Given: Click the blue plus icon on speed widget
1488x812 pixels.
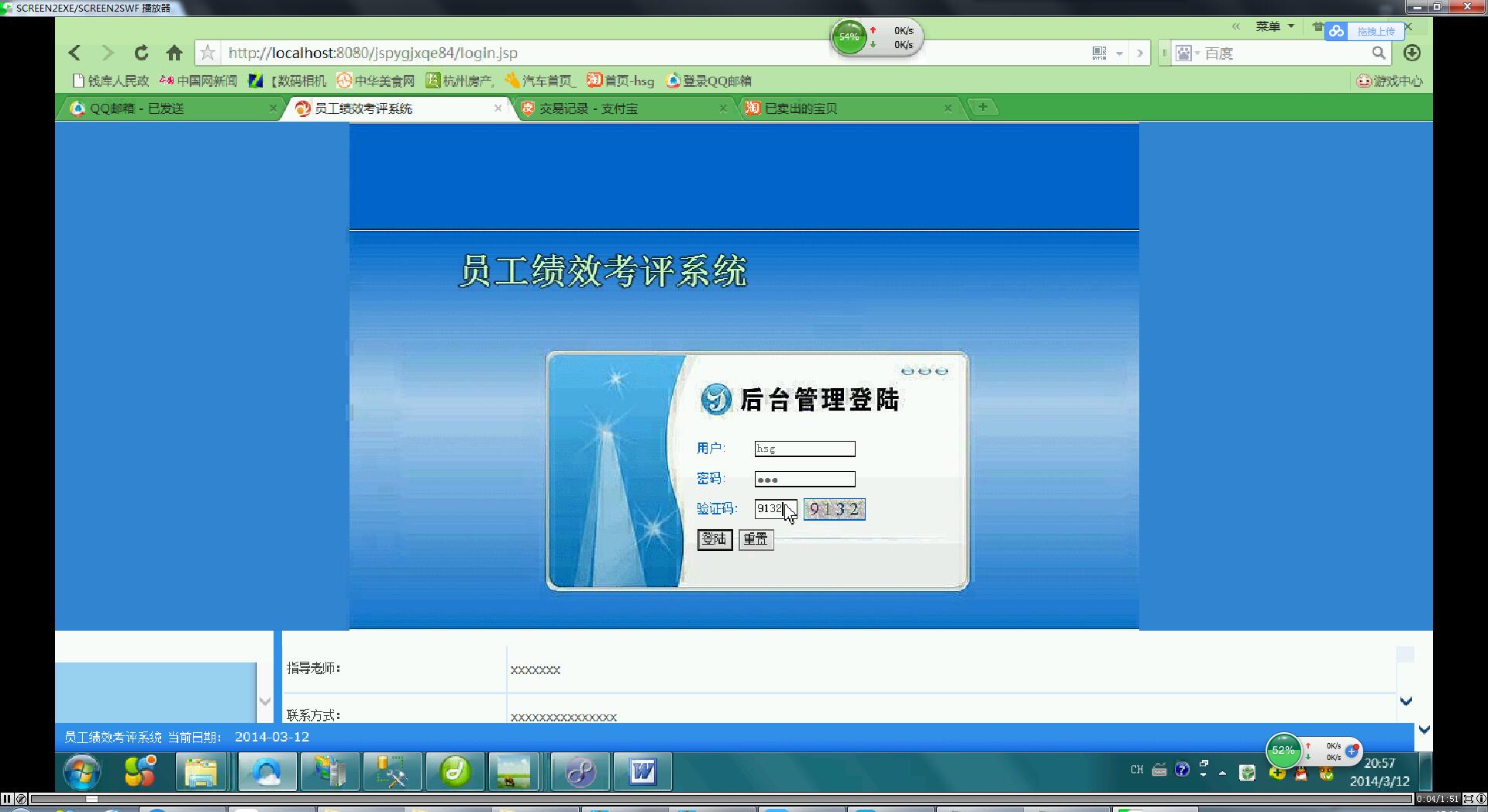Looking at the screenshot, I should pyautogui.click(x=1352, y=751).
